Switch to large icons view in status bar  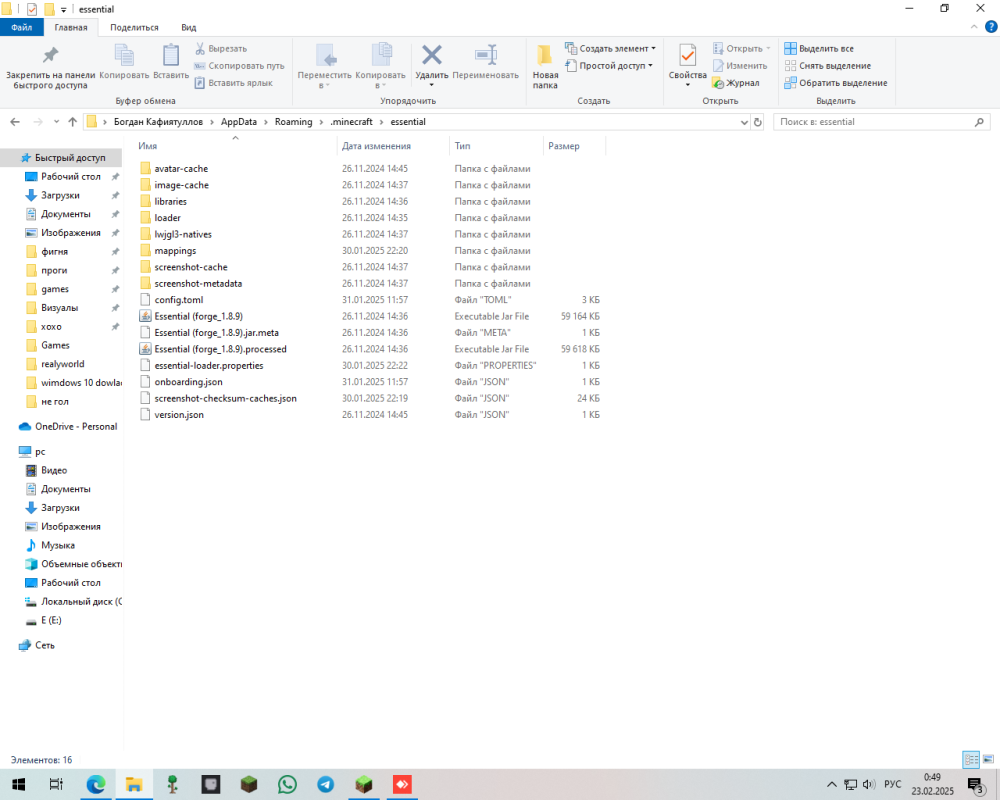point(988,759)
